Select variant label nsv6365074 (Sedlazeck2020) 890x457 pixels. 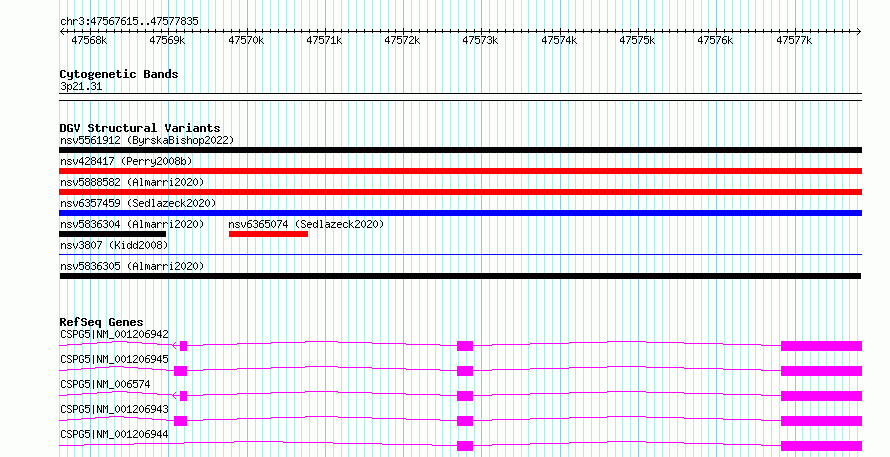[307, 224]
